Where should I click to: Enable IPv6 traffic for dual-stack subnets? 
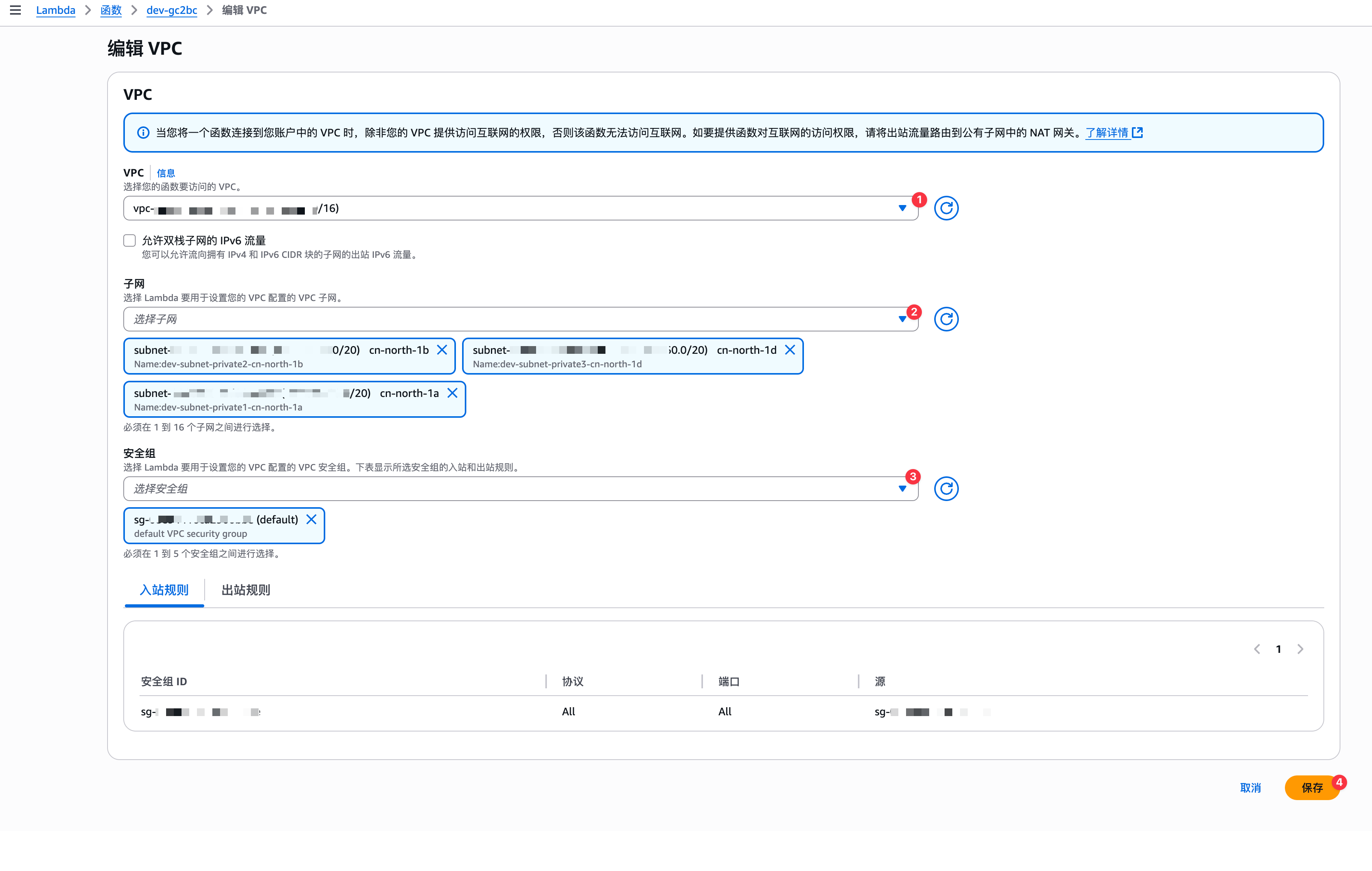point(130,240)
